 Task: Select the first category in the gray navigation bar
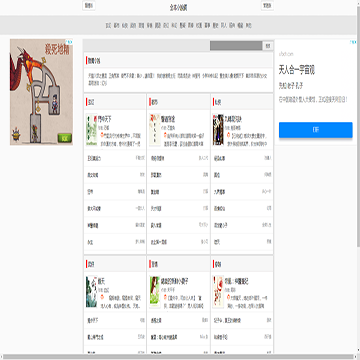point(108,25)
